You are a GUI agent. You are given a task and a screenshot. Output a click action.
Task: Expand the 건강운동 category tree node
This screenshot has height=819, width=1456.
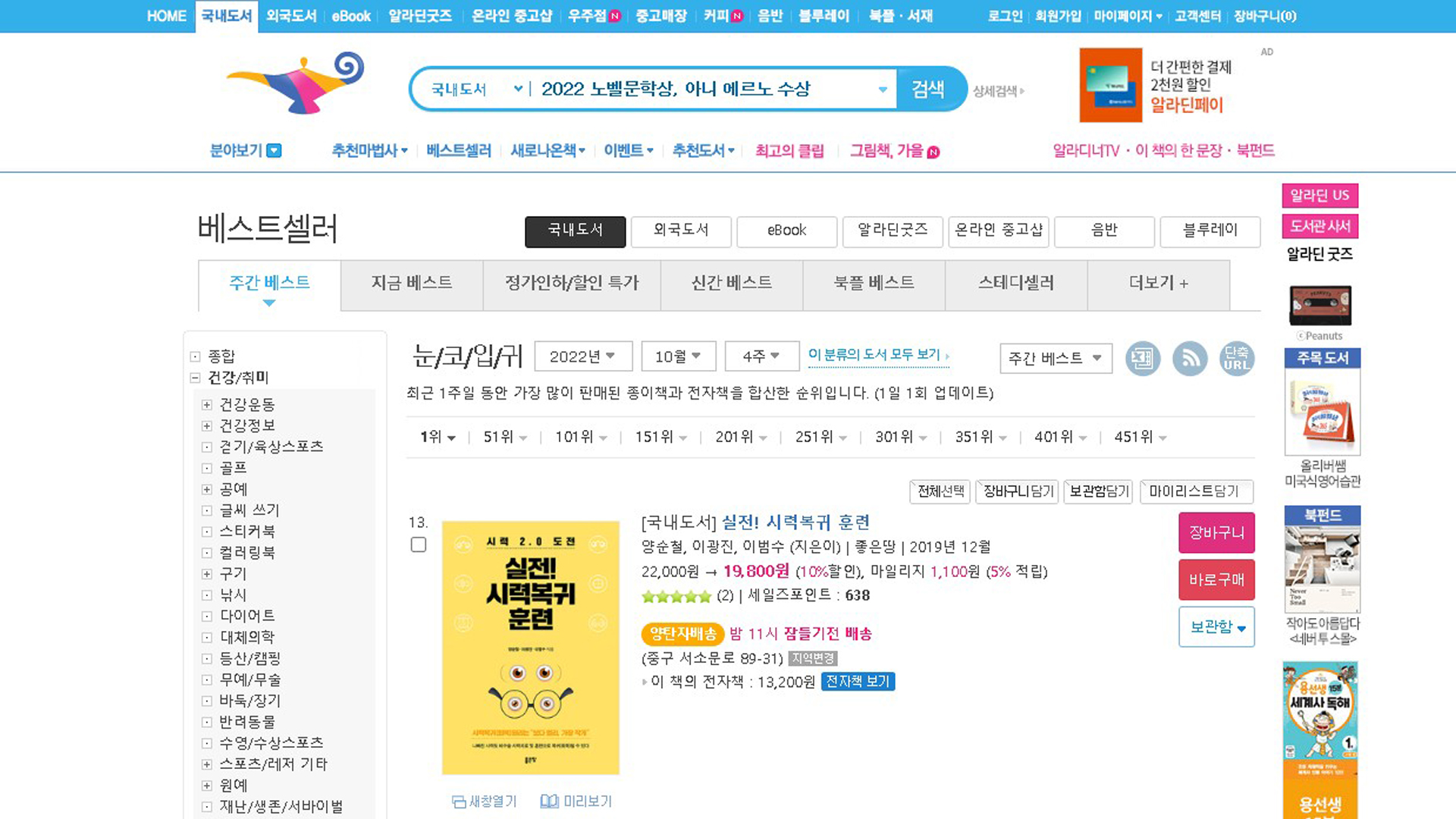206,405
